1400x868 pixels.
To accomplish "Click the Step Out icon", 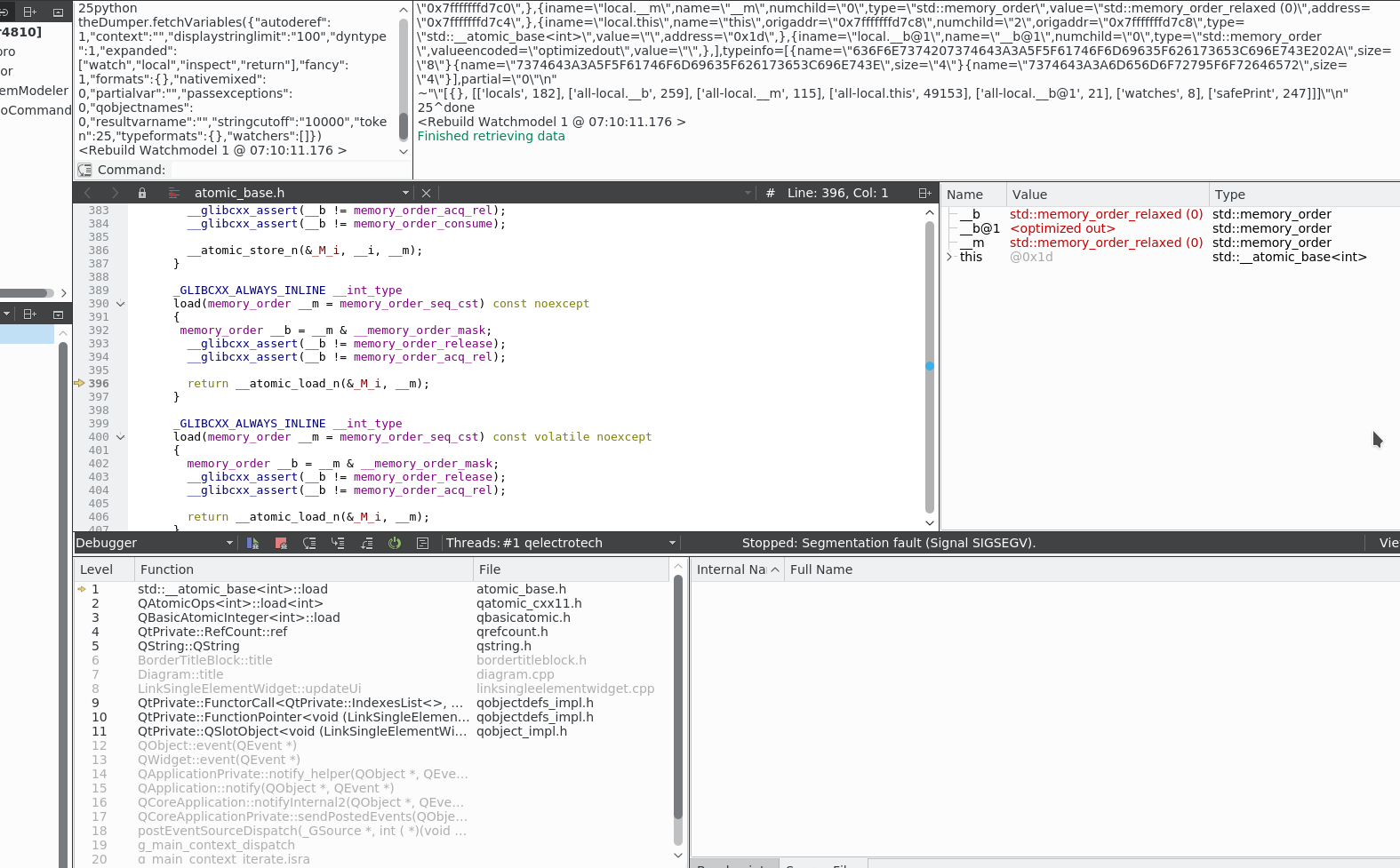I will coord(366,543).
